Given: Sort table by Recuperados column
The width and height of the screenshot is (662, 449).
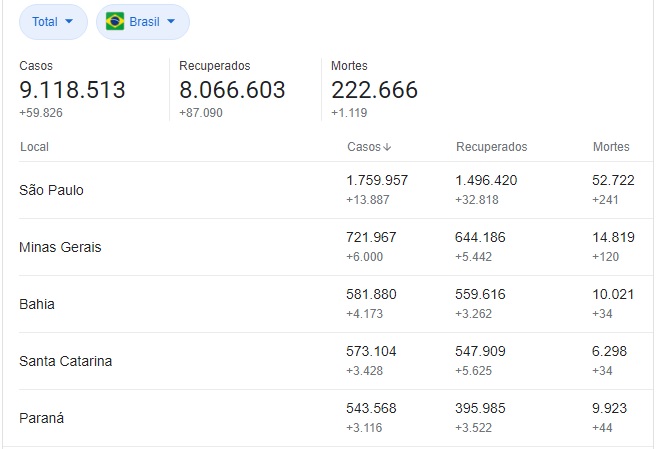Looking at the screenshot, I should [491, 147].
